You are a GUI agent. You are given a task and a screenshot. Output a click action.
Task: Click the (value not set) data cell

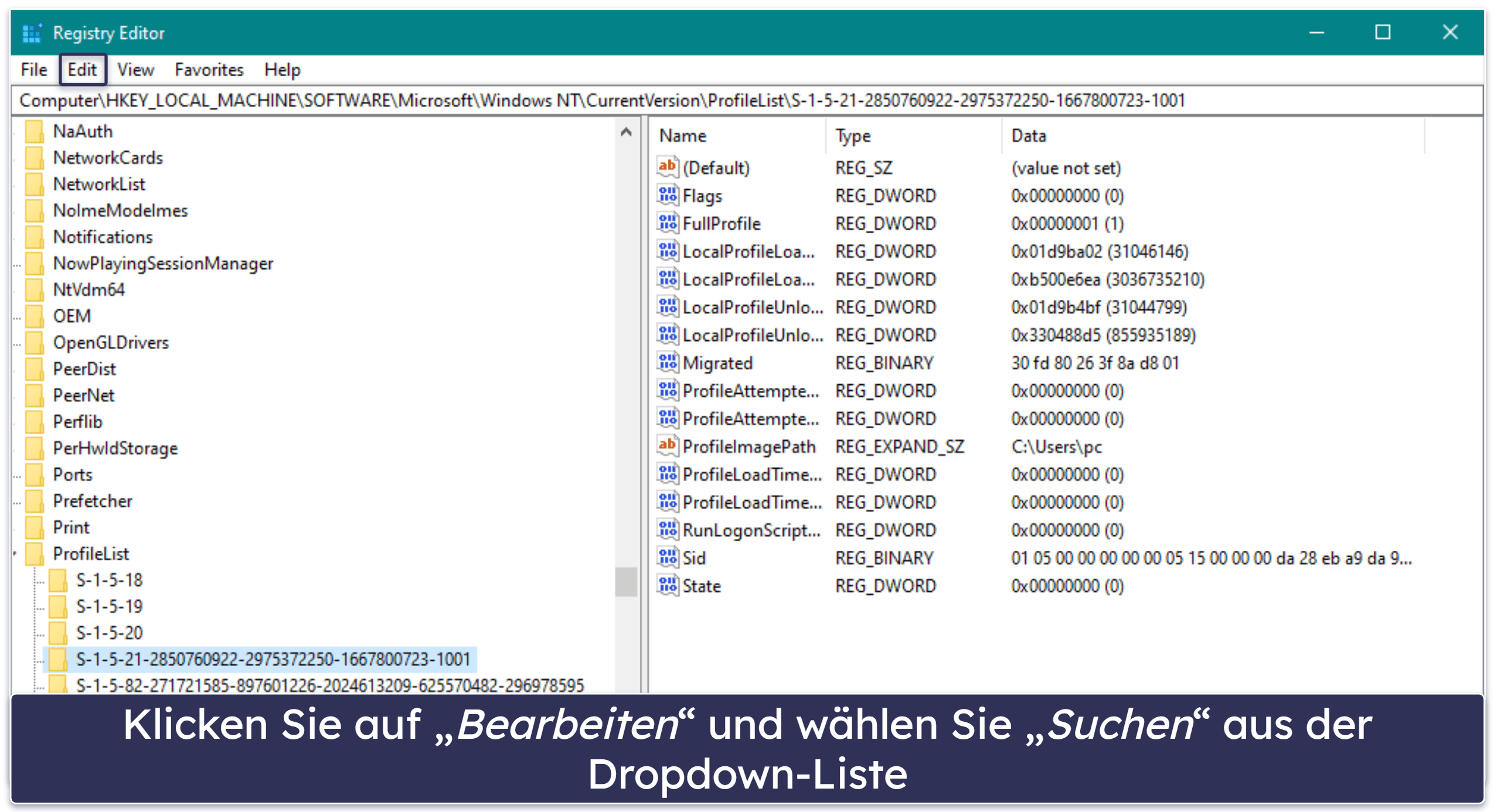(x=1066, y=168)
